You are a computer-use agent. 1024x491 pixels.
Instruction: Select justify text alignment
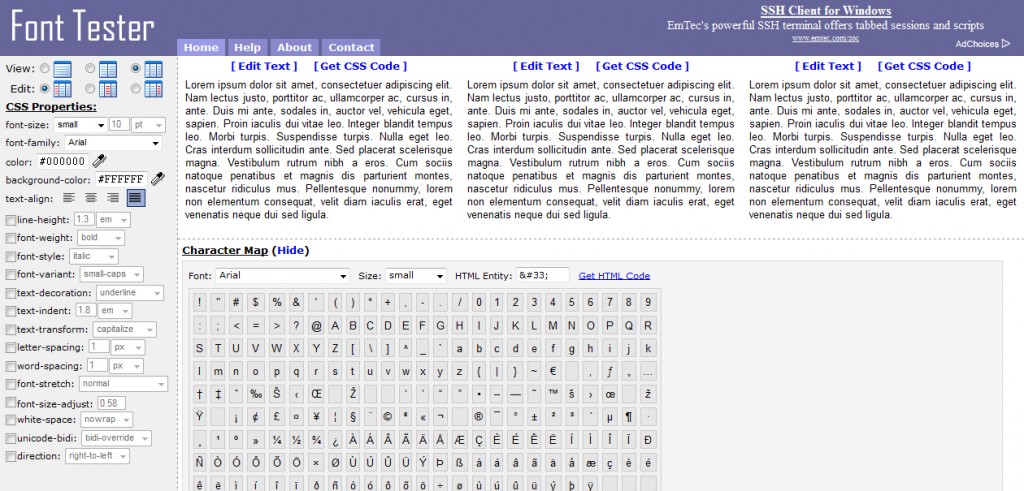pyautogui.click(x=135, y=198)
